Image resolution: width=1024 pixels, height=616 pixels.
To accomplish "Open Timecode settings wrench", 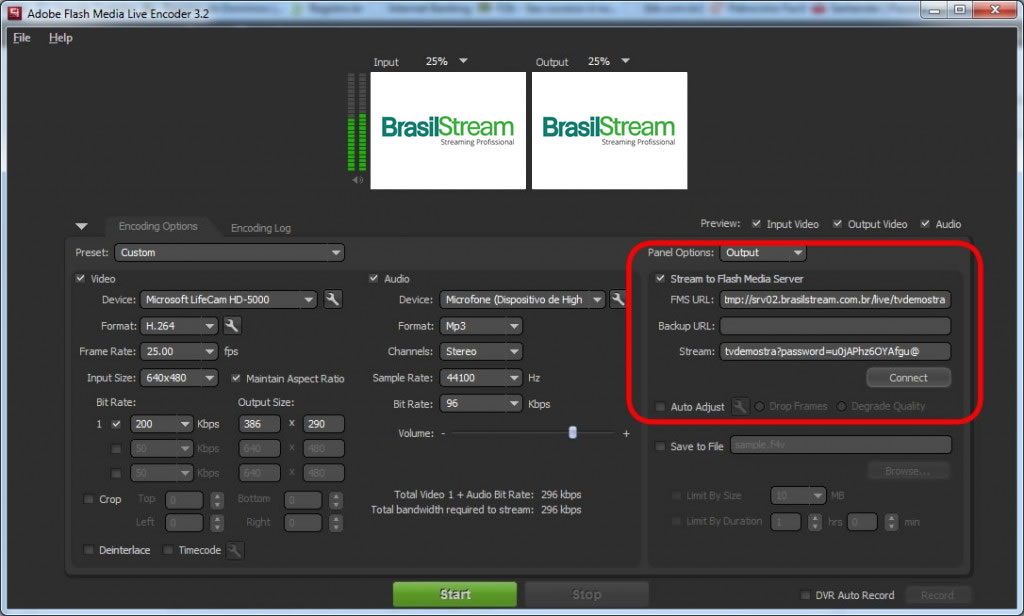I will pos(234,550).
